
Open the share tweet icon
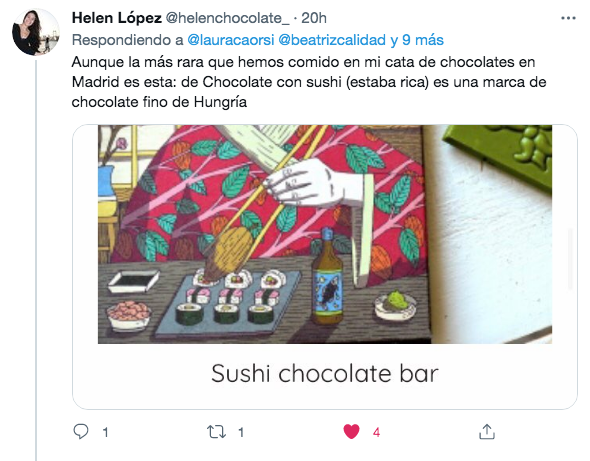tap(487, 432)
